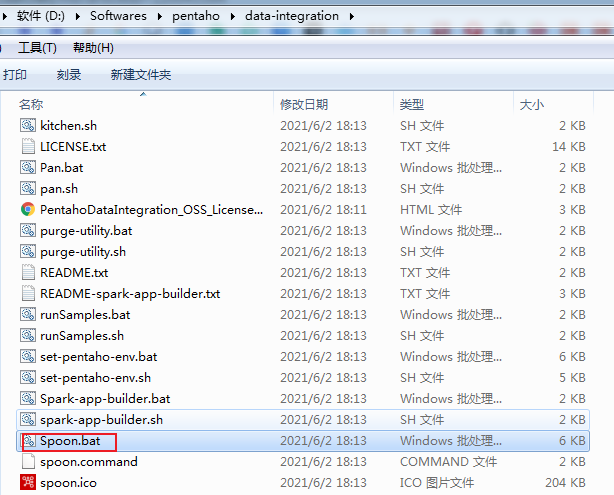The height and width of the screenshot is (495, 614).
Task: Sort files by 名称 column header
Action: (31, 104)
